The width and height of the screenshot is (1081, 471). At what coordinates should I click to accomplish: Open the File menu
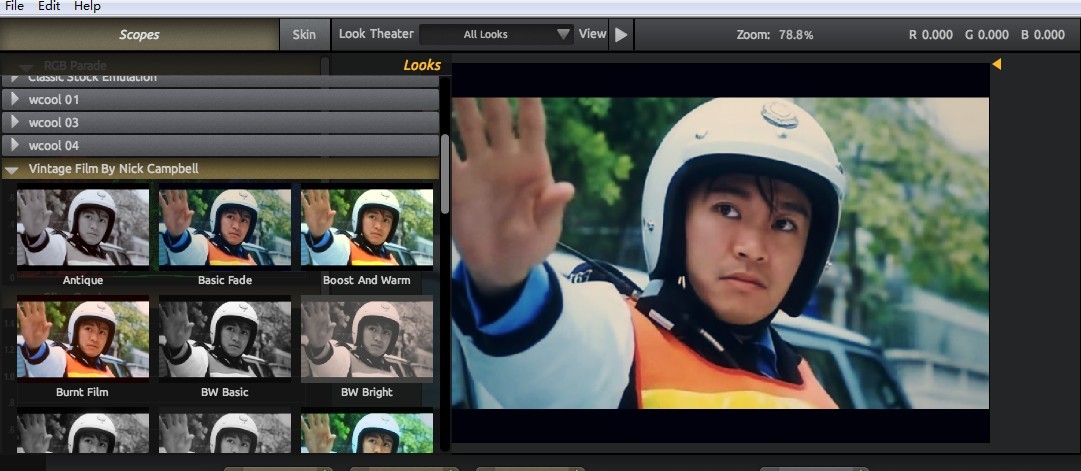[14, 6]
